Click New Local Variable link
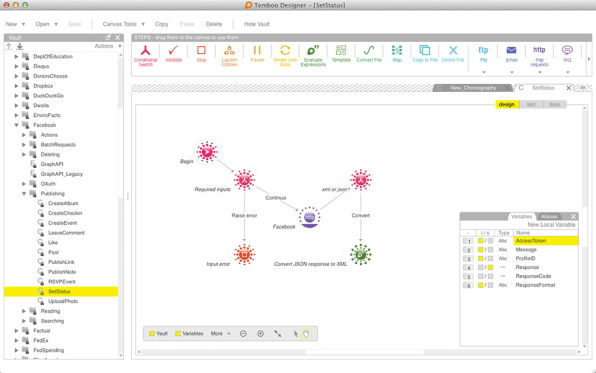This screenshot has width=596, height=373. tap(551, 225)
